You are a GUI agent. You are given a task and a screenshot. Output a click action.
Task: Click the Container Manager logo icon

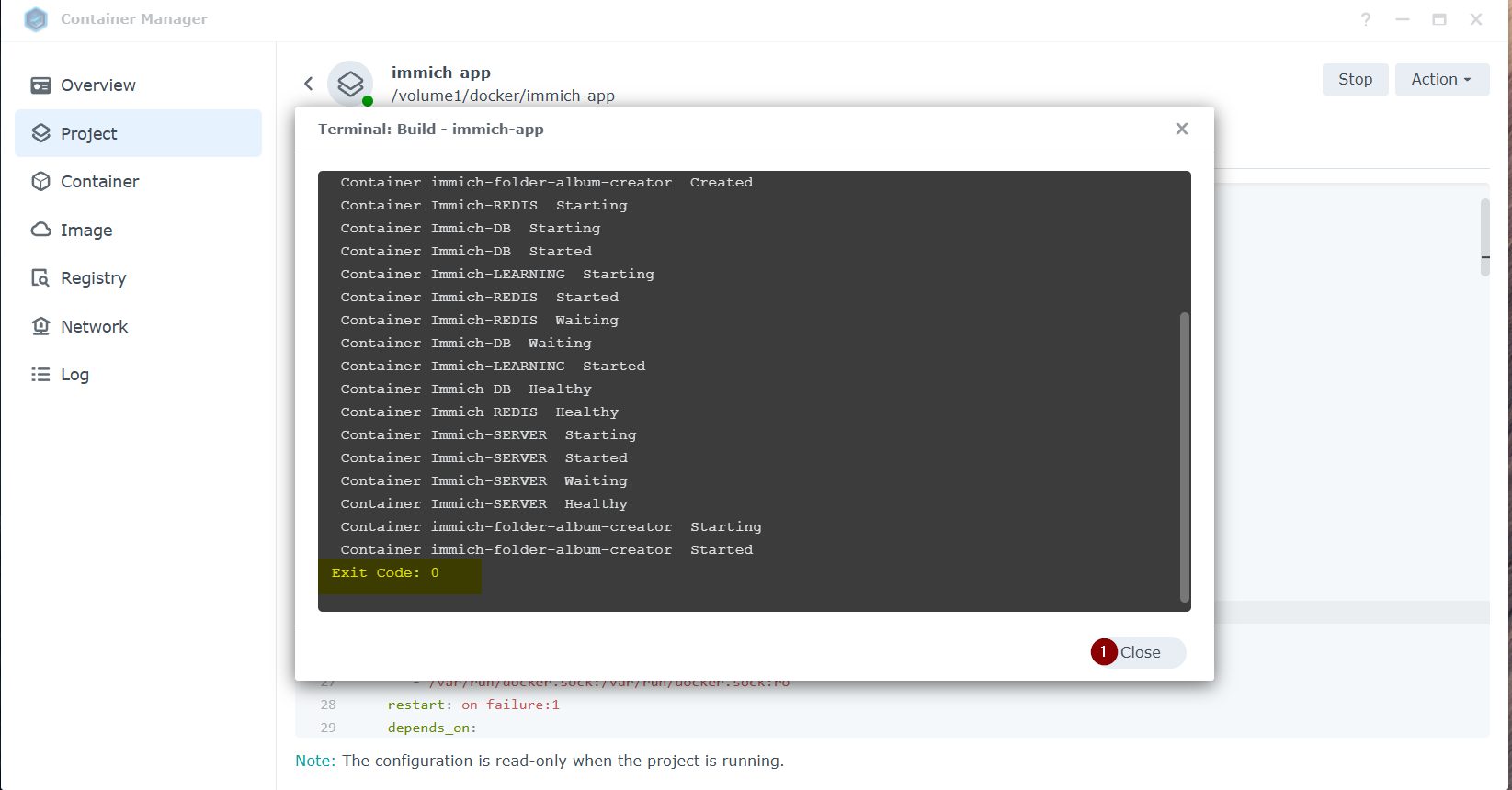coord(36,19)
